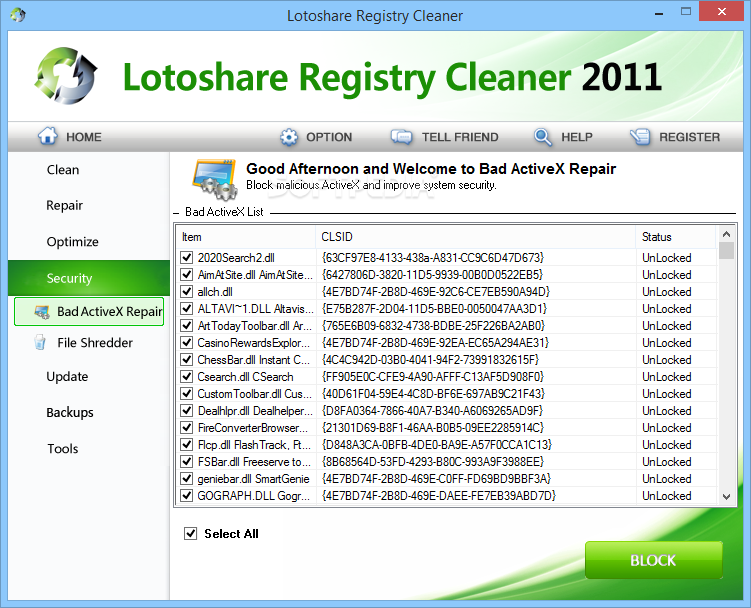Screen dimensions: 751x608
Task: Sort by the Item column header
Action: tap(246, 237)
